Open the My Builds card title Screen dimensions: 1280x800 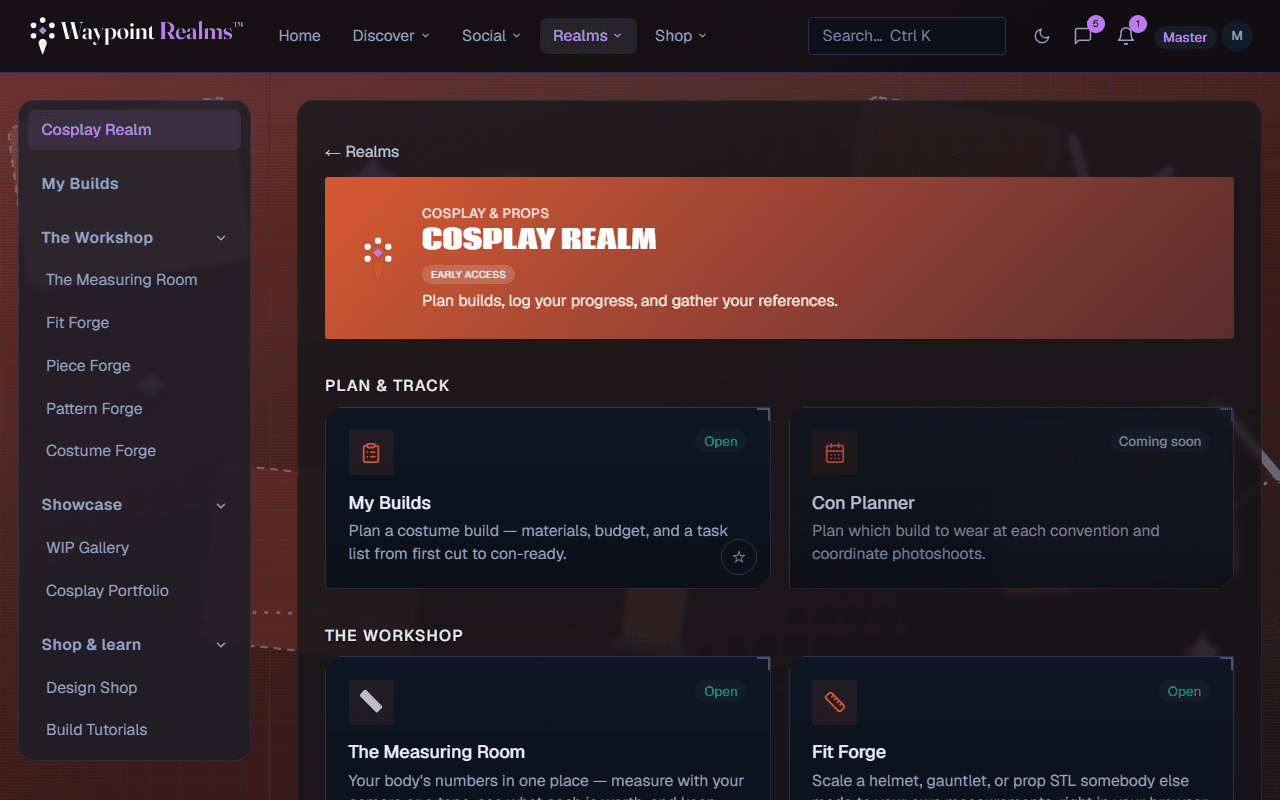tap(390, 503)
